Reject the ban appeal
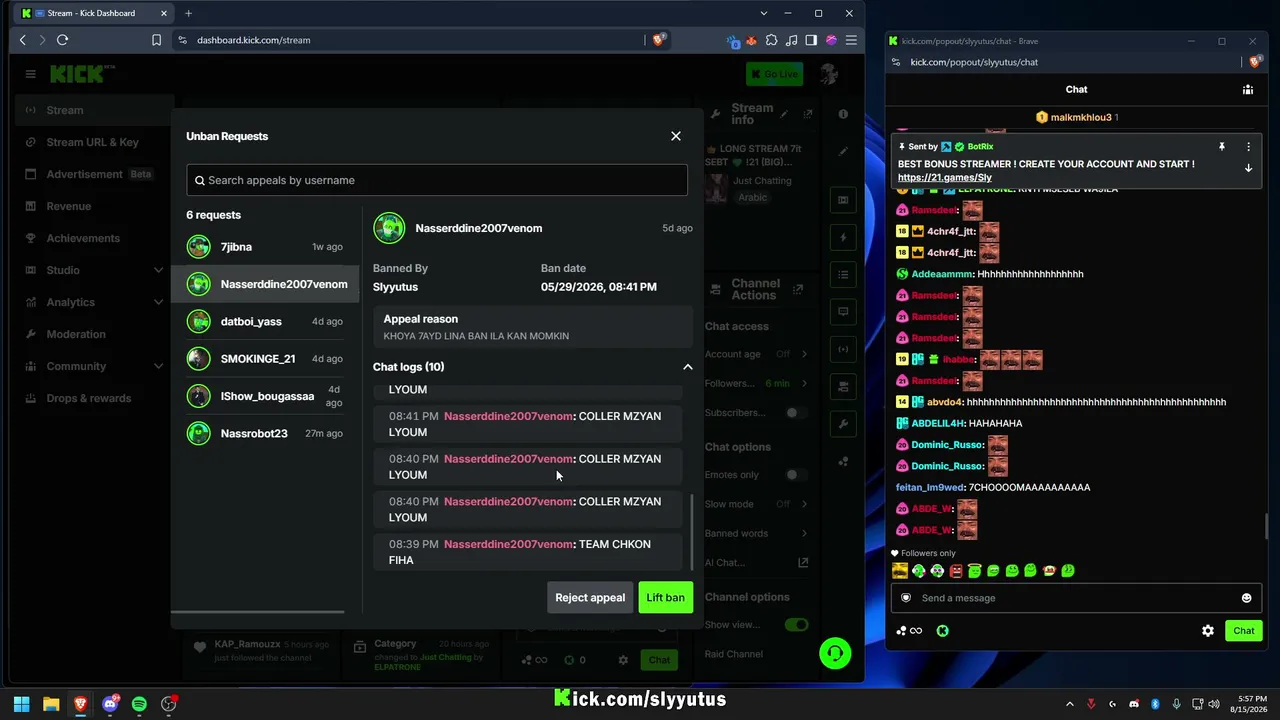 [590, 598]
